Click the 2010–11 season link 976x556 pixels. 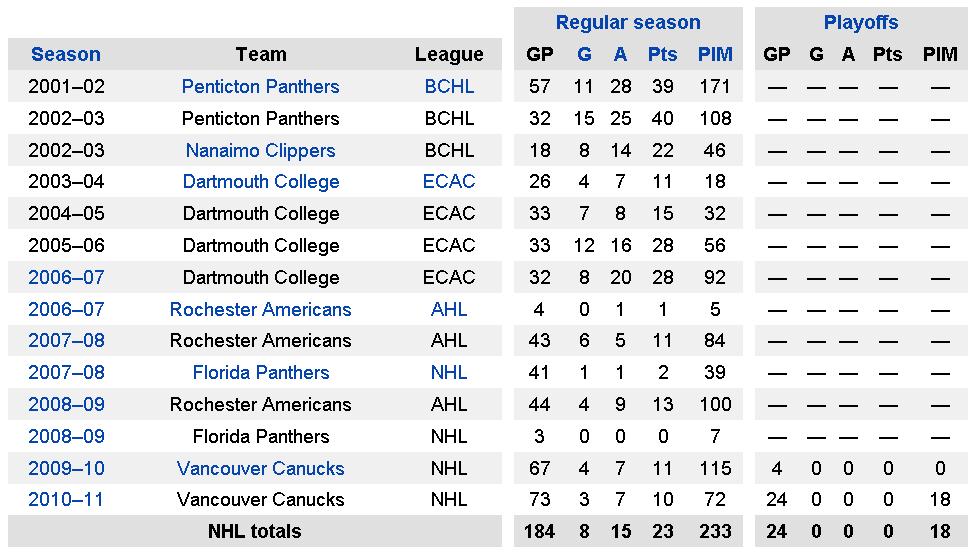66,499
